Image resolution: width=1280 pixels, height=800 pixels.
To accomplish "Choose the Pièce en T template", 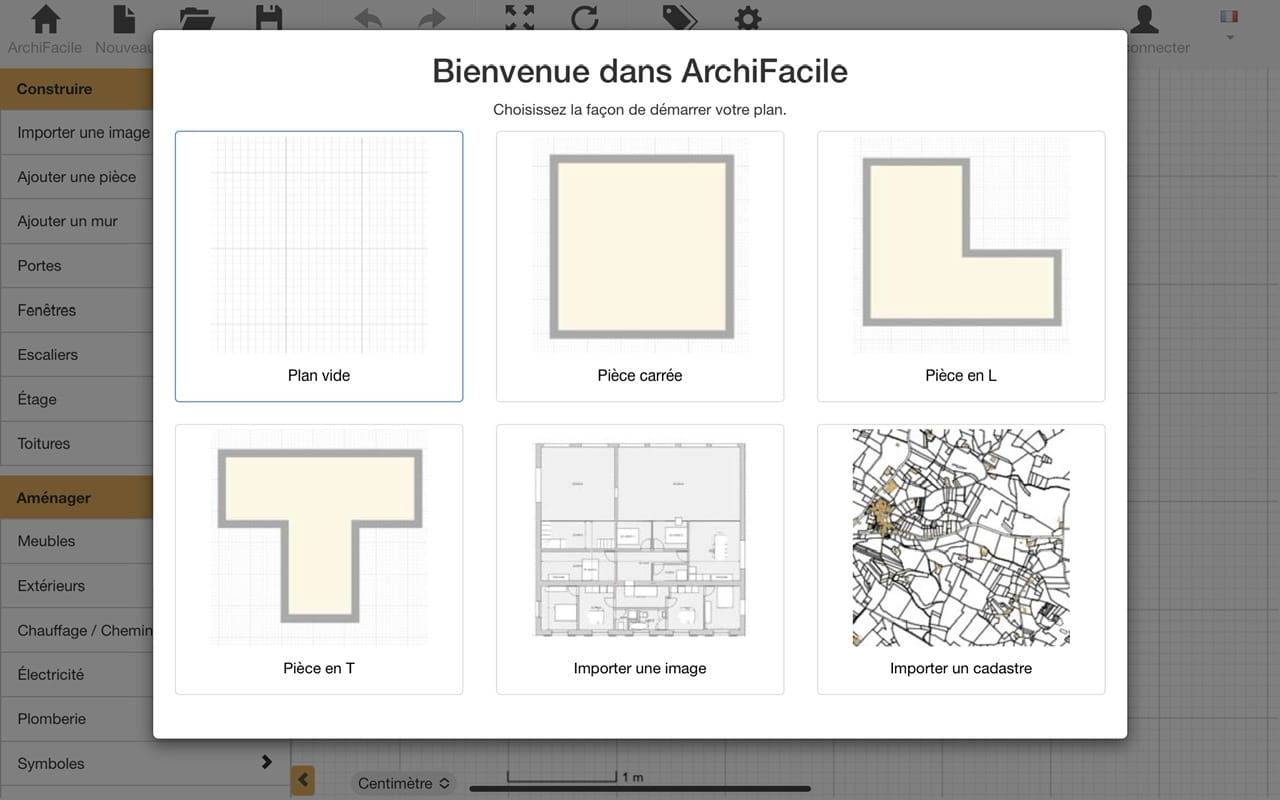I will click(x=319, y=559).
